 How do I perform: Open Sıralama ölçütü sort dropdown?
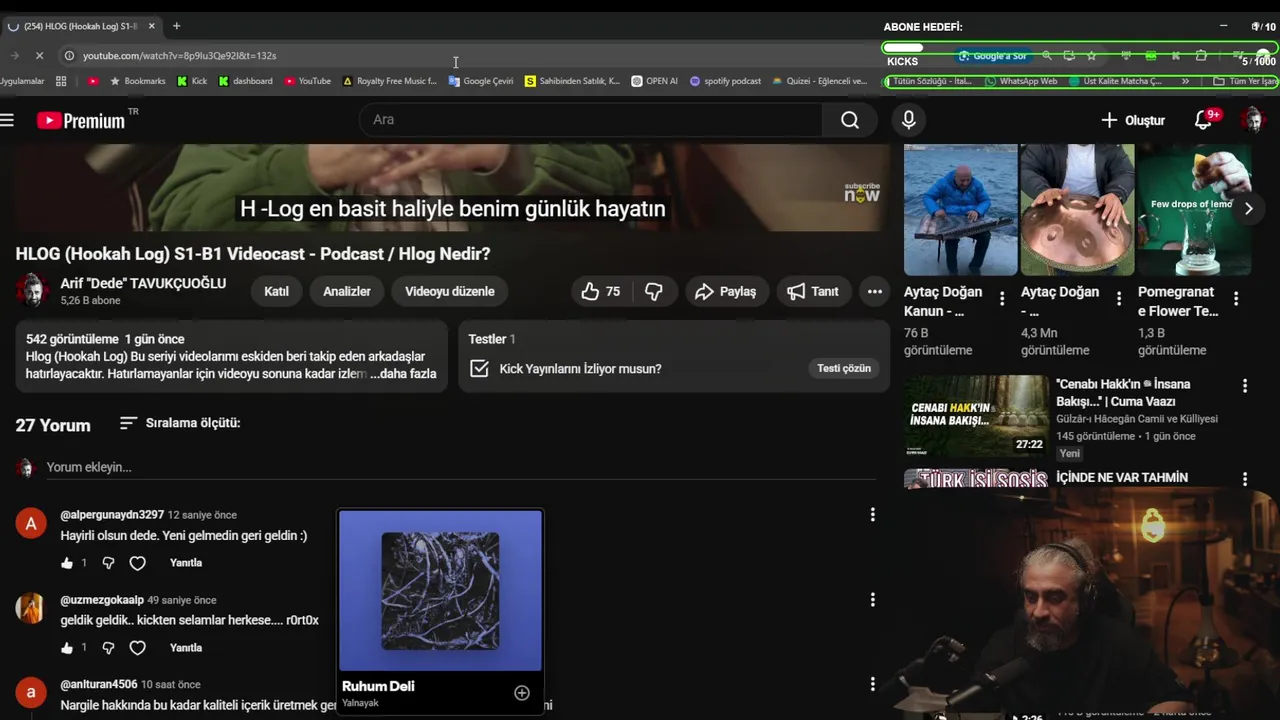[x=180, y=423]
